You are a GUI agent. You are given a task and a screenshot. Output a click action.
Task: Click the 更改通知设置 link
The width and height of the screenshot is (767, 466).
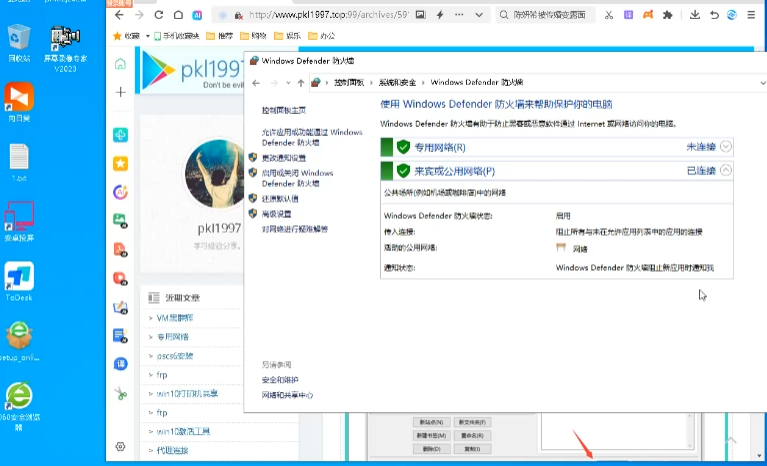284,158
